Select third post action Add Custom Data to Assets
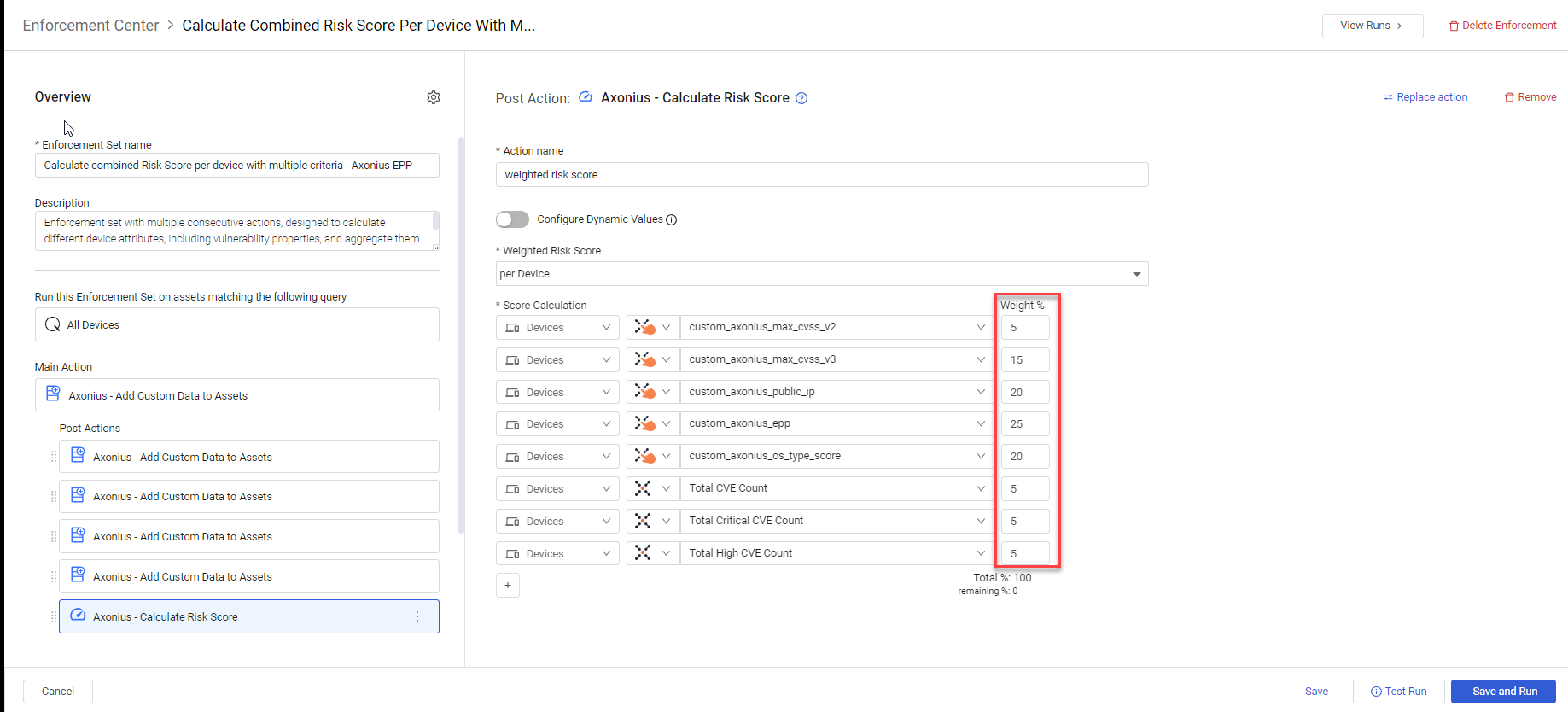 pos(249,536)
